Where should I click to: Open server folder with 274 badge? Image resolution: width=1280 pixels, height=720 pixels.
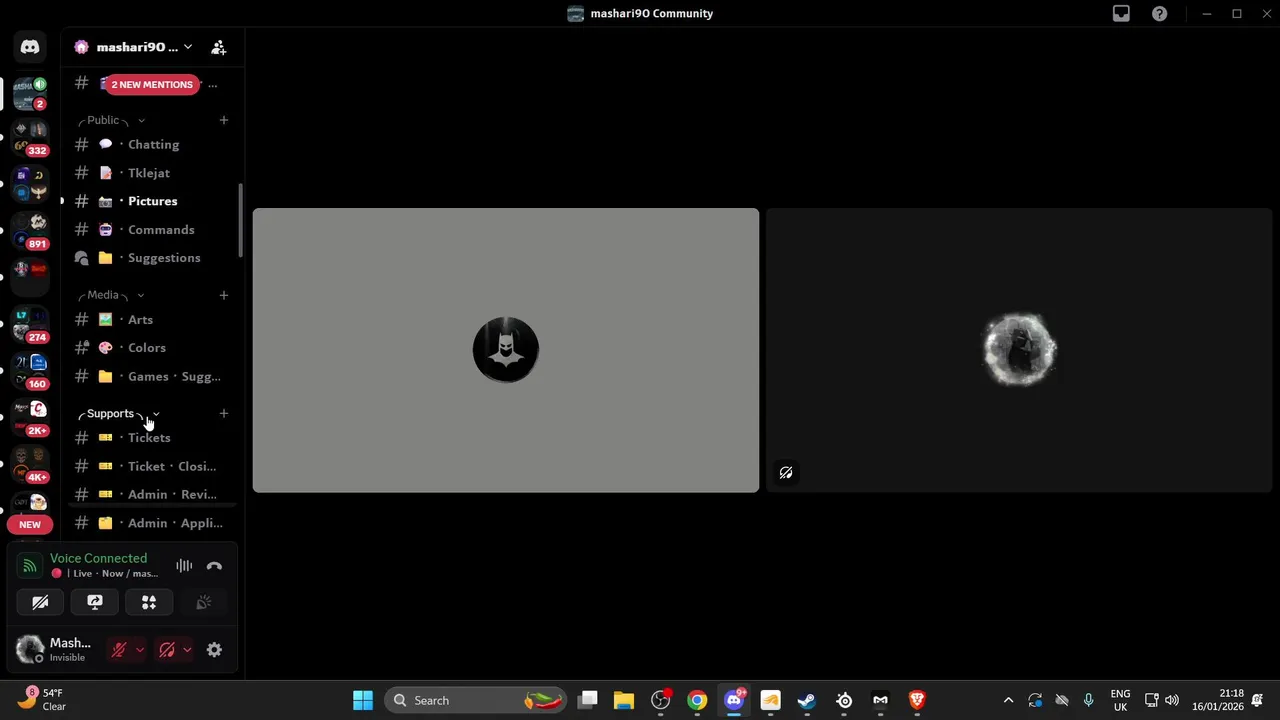point(30,325)
